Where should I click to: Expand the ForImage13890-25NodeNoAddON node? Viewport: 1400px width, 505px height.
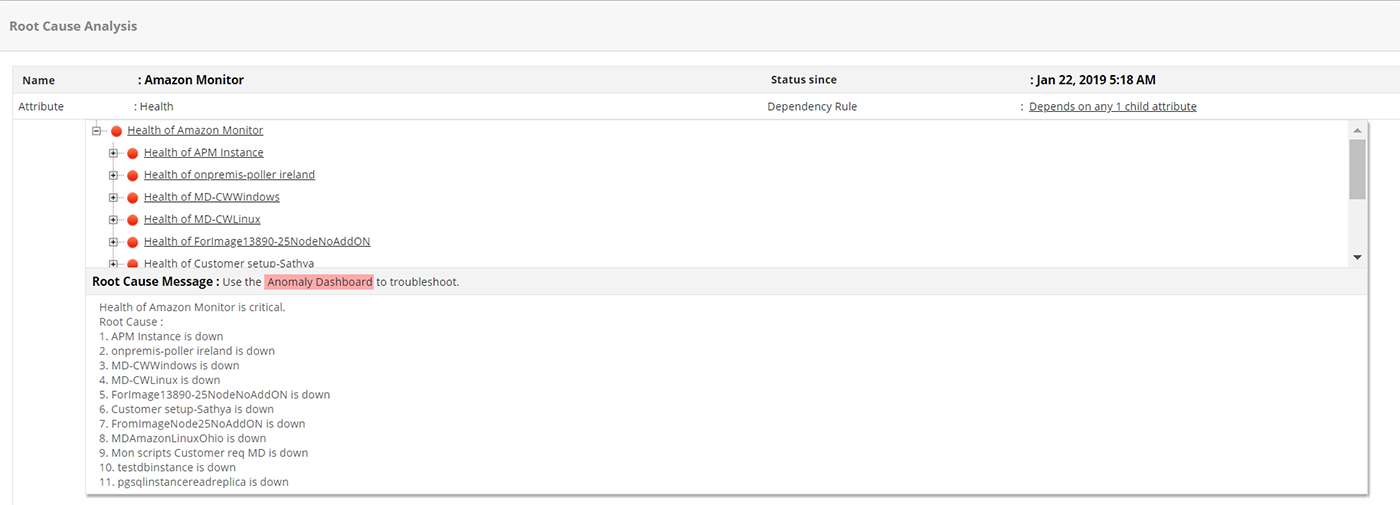click(x=114, y=242)
